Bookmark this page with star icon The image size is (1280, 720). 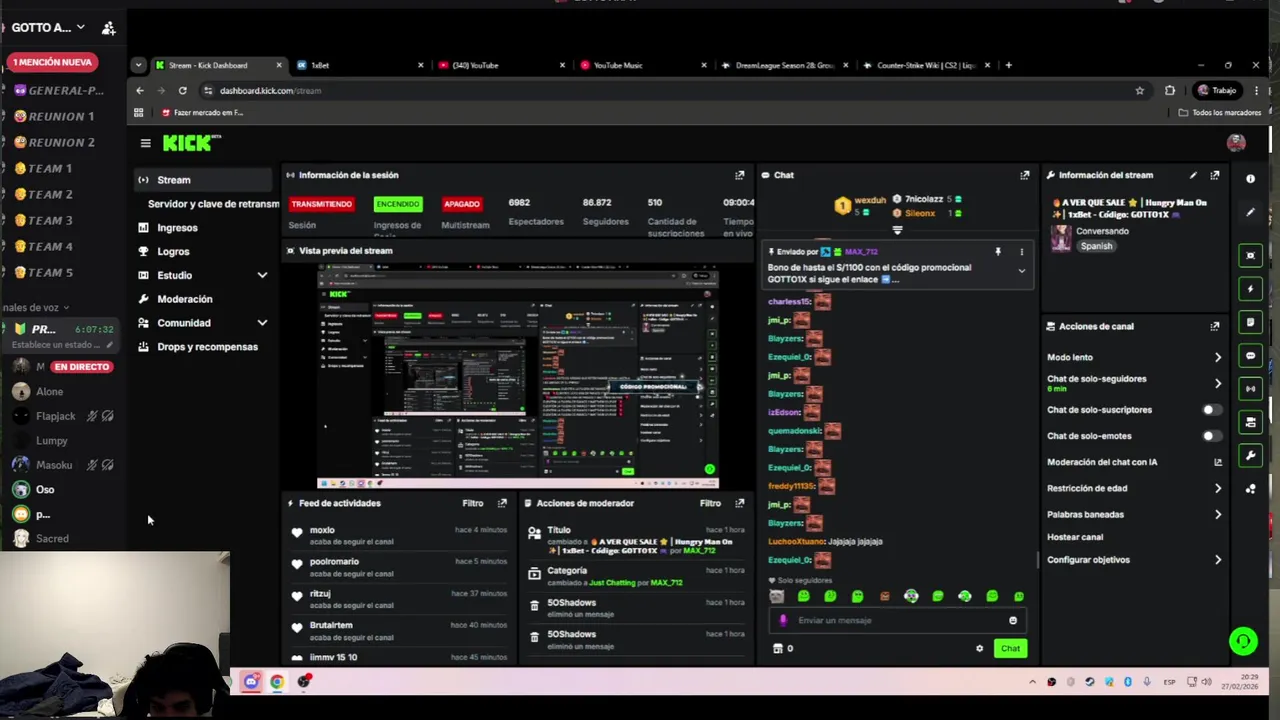[1139, 90]
